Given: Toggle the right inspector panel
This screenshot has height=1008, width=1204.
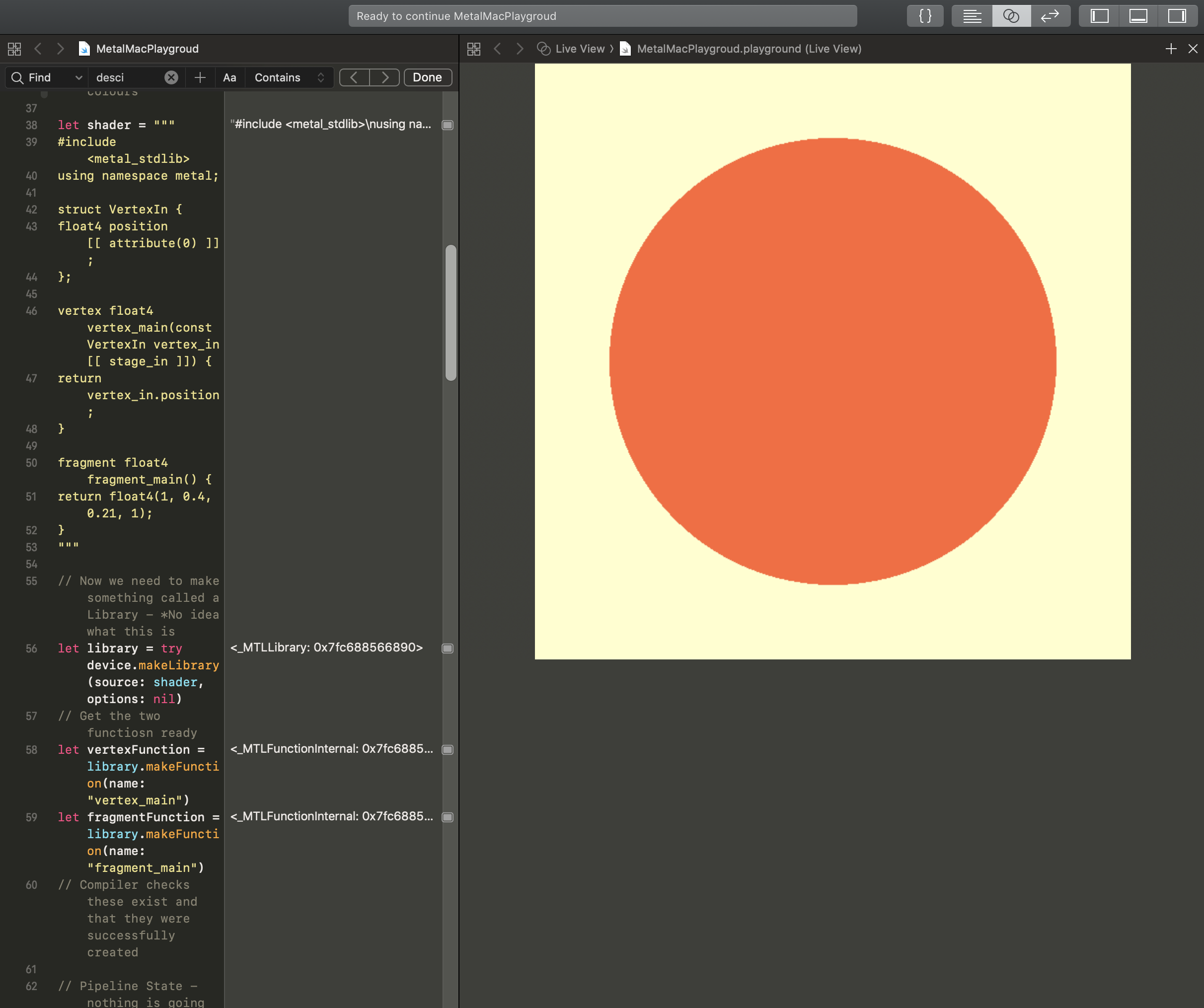Looking at the screenshot, I should pyautogui.click(x=1177, y=16).
